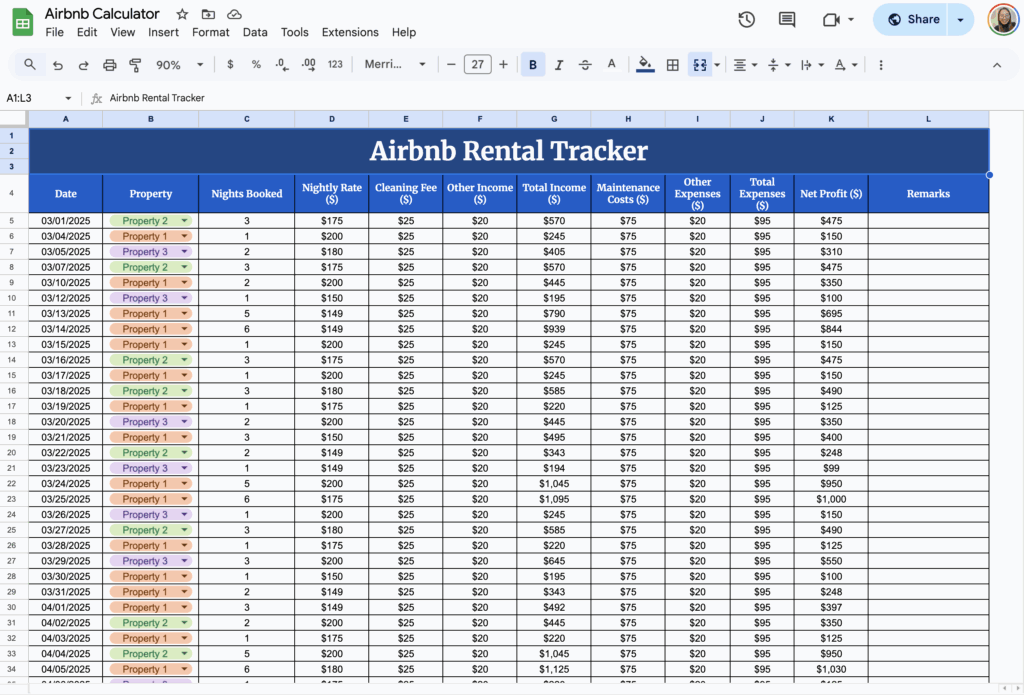This screenshot has width=1024, height=695.
Task: Open the Extensions menu
Action: click(x=350, y=32)
